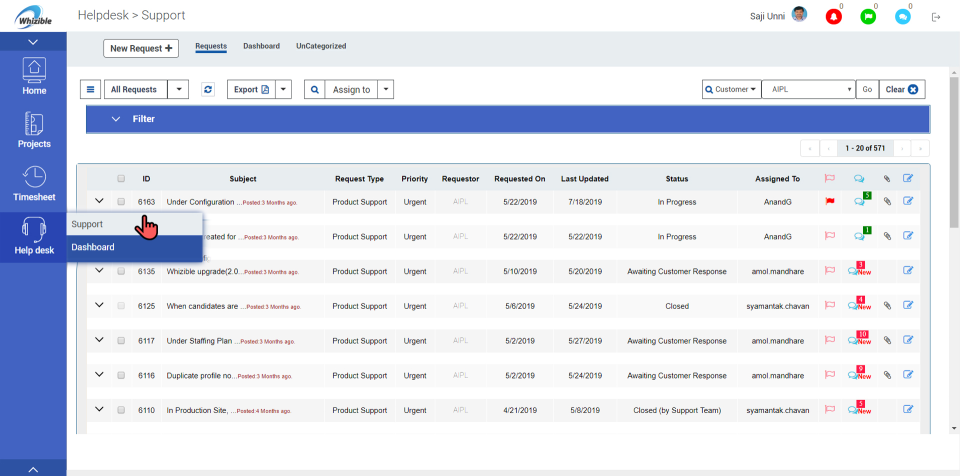Click the logout icon in header

point(936,17)
